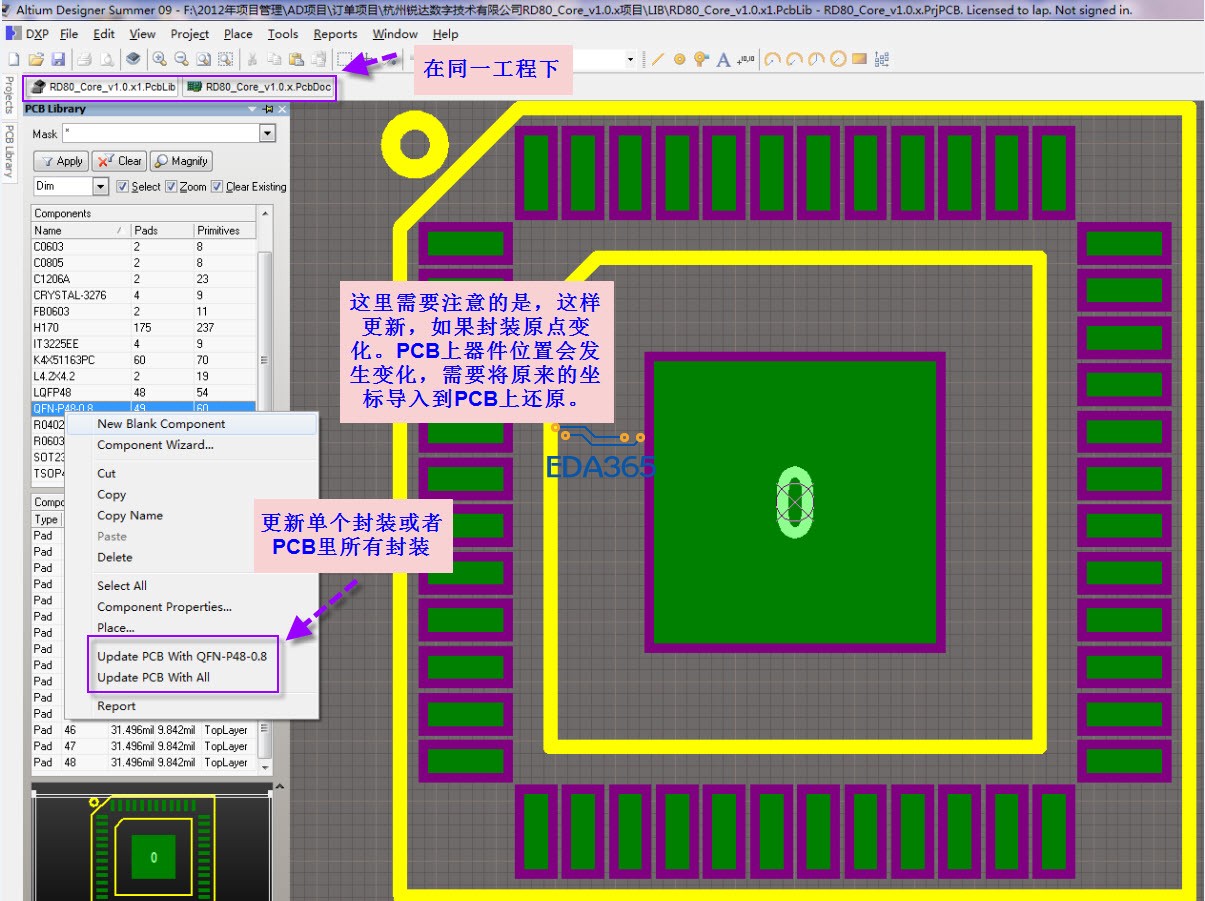Select the Place Pad tool

[x=680, y=59]
